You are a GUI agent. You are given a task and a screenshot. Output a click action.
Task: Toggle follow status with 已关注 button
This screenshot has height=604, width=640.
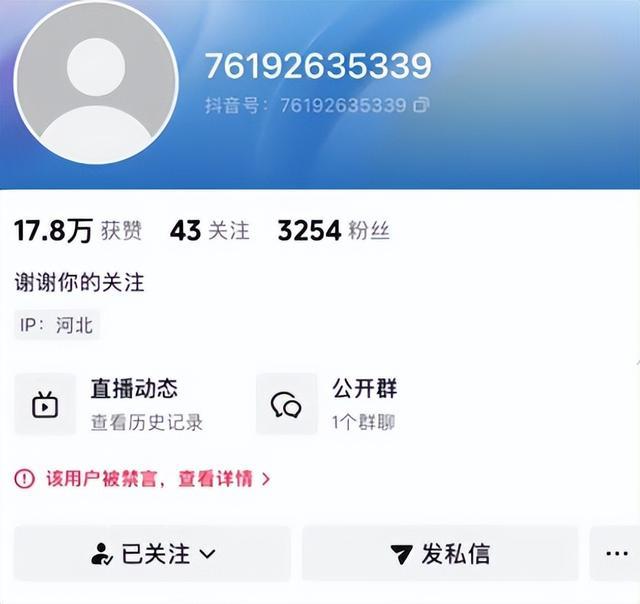(x=152, y=553)
